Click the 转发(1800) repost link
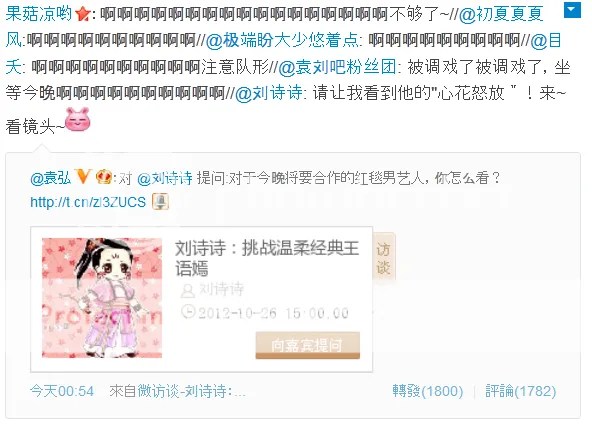Screen dimensions: 592x432 pyautogui.click(x=428, y=391)
